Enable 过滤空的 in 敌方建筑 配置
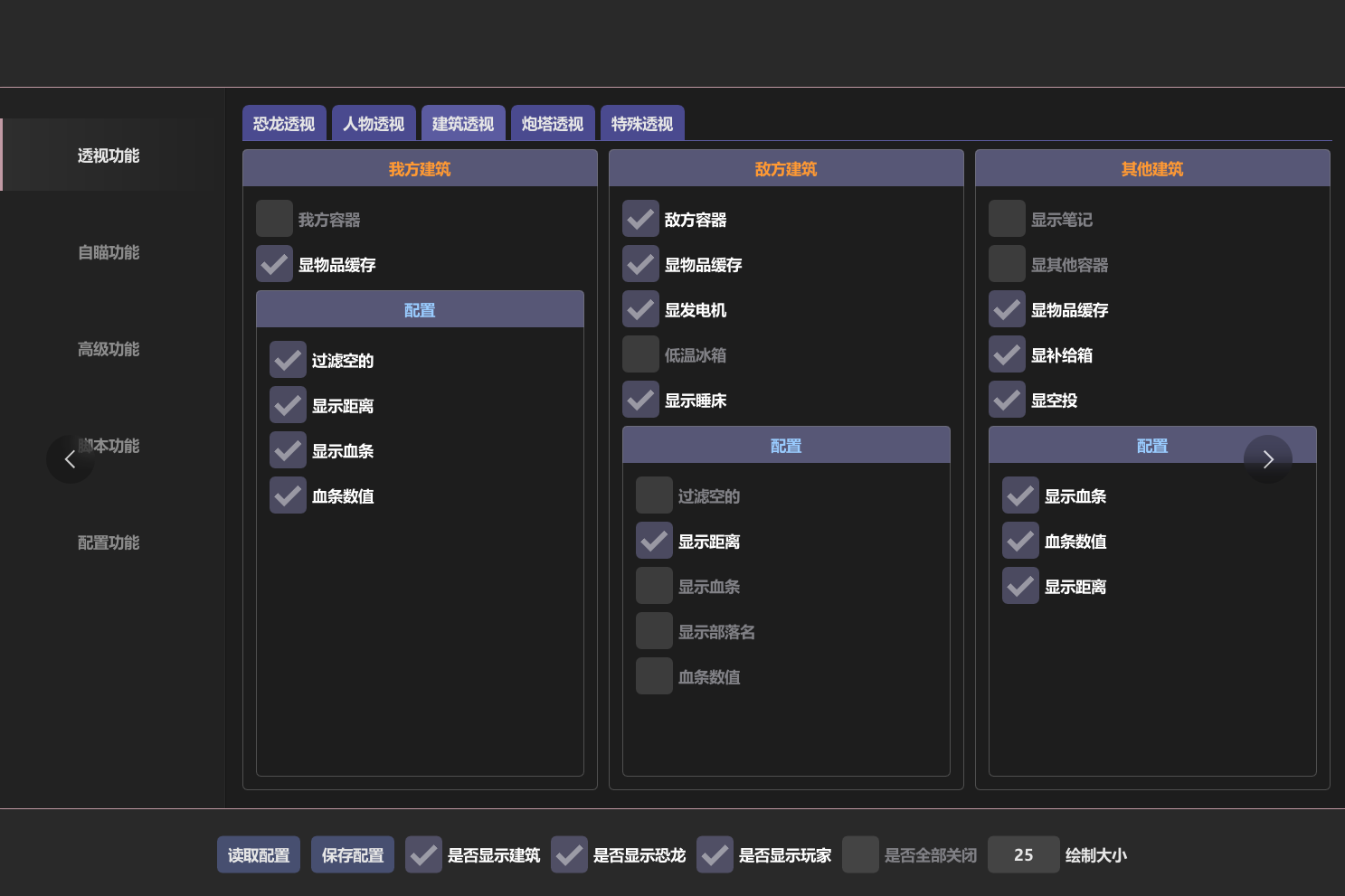The height and width of the screenshot is (896, 1345). tap(654, 495)
